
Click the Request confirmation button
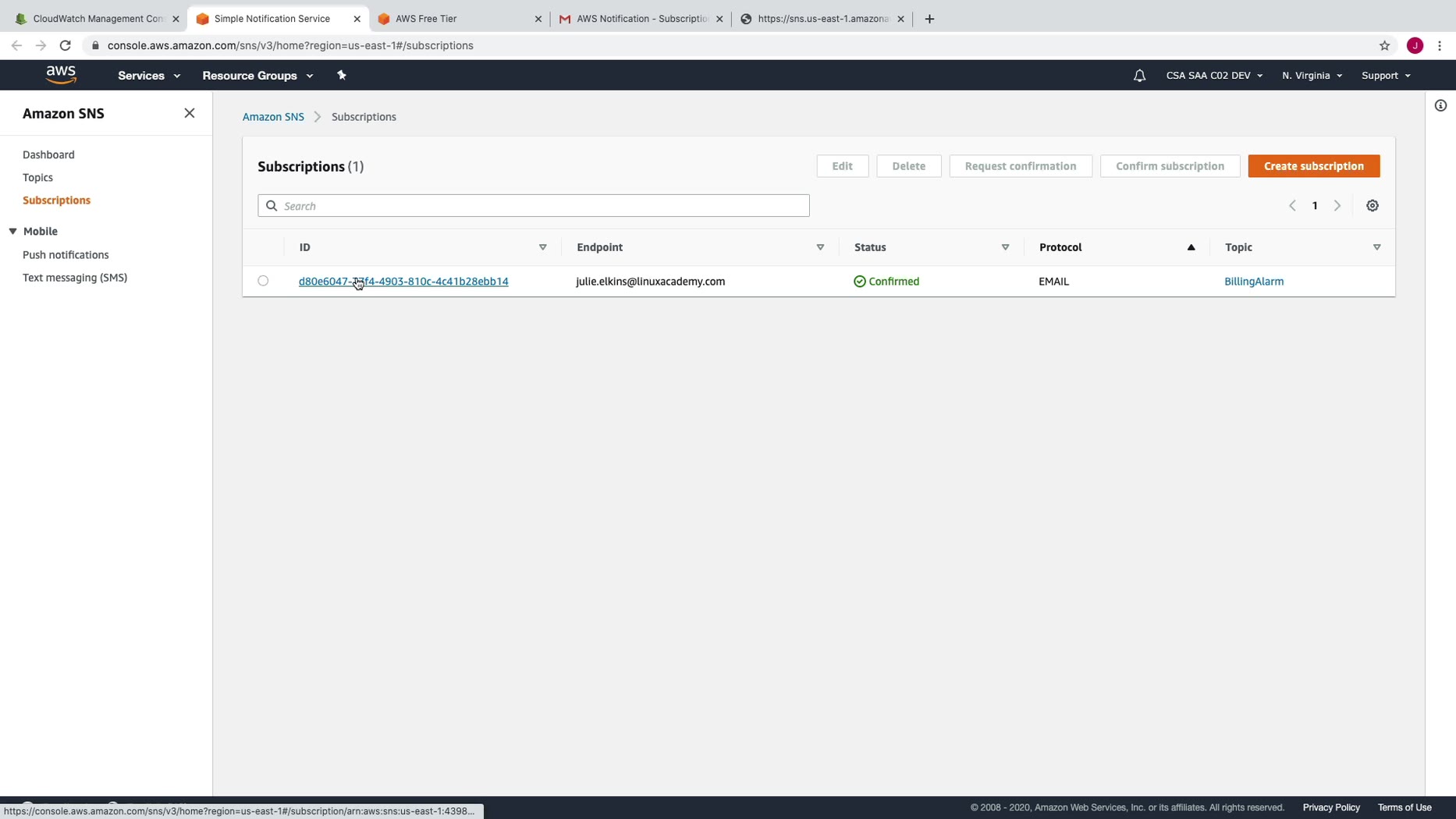click(1020, 166)
